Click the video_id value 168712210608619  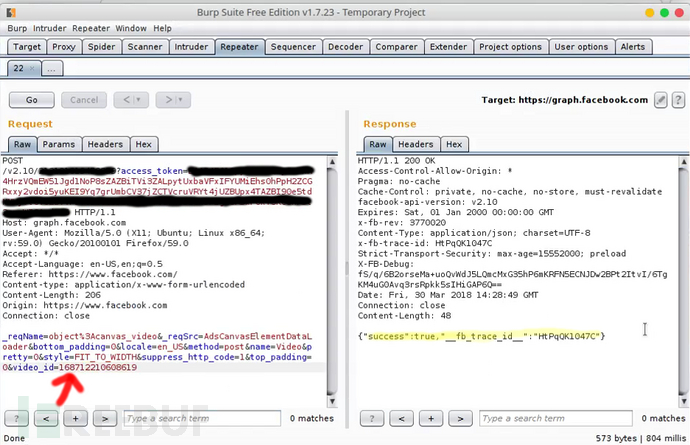coord(98,368)
